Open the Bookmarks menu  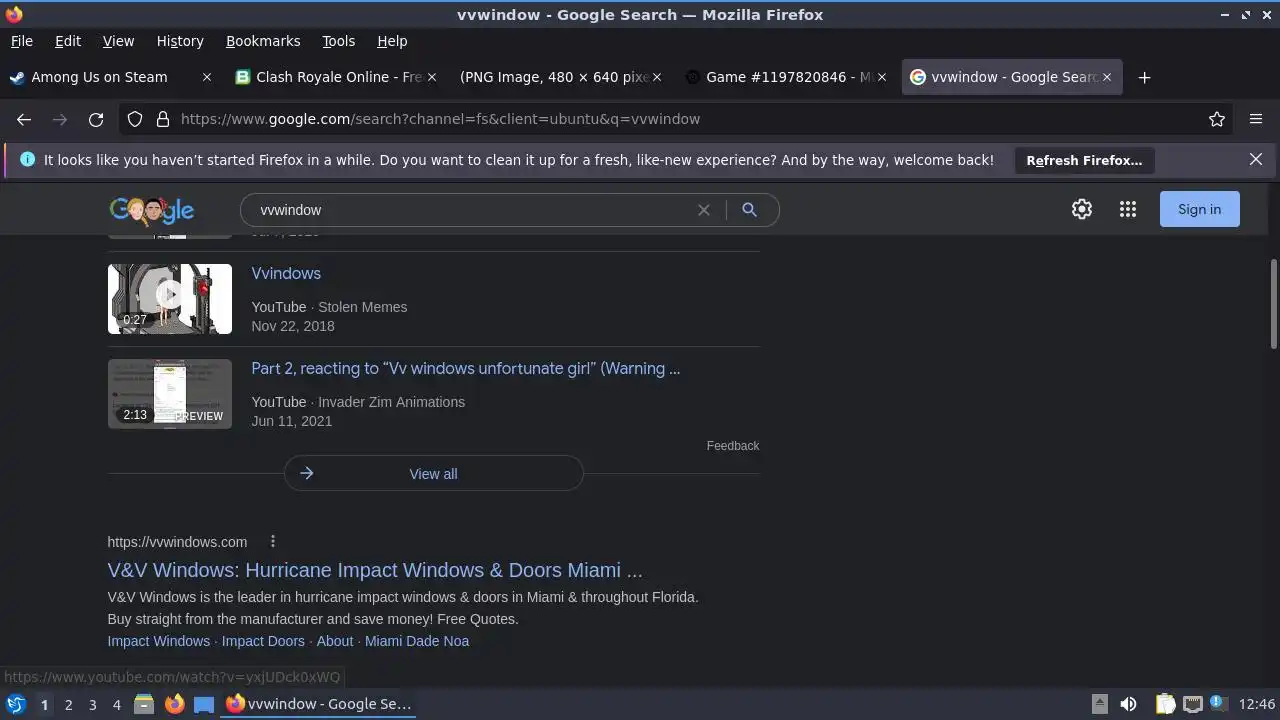tap(263, 41)
